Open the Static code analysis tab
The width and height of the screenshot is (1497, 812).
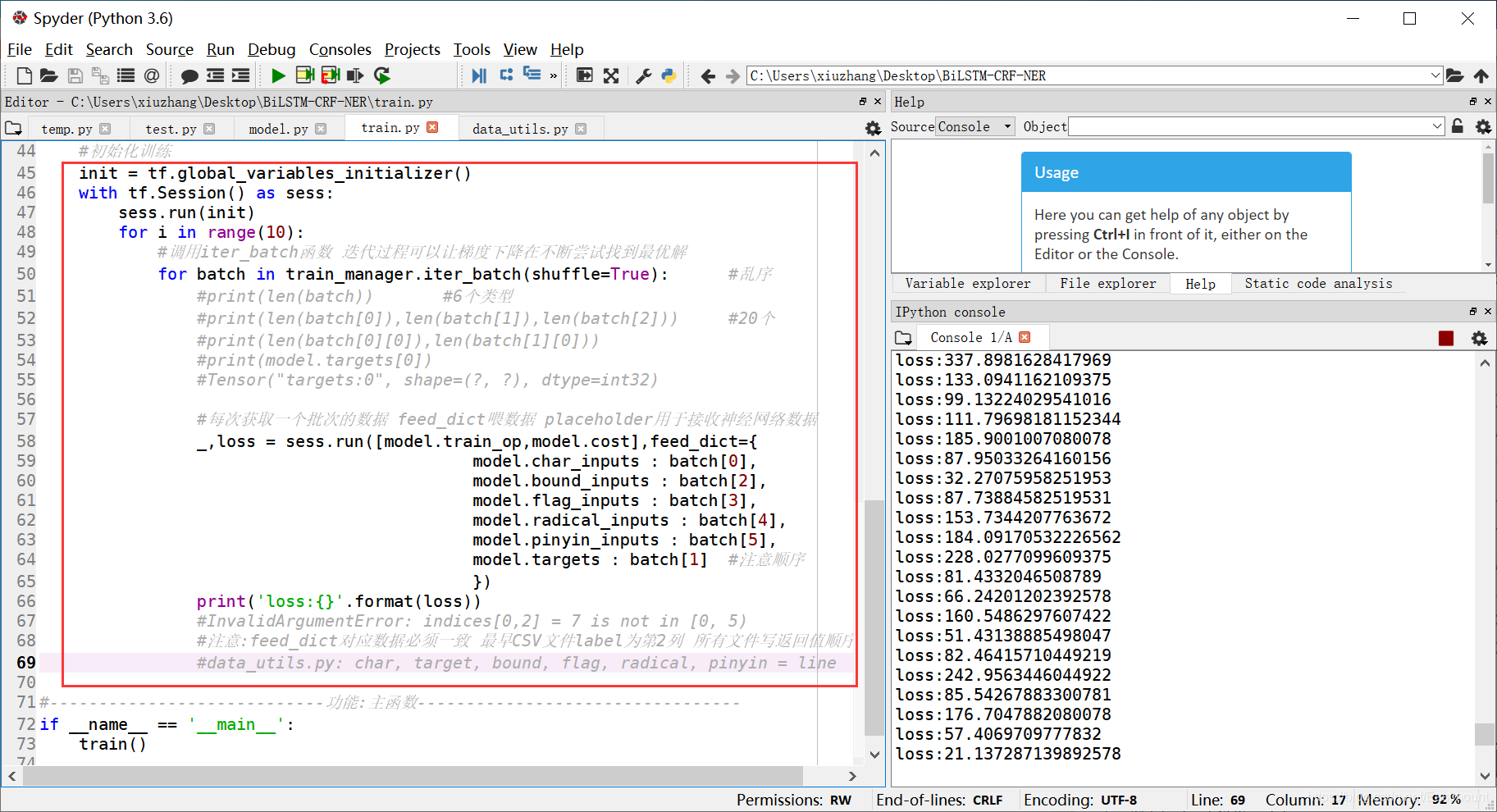(x=1318, y=284)
